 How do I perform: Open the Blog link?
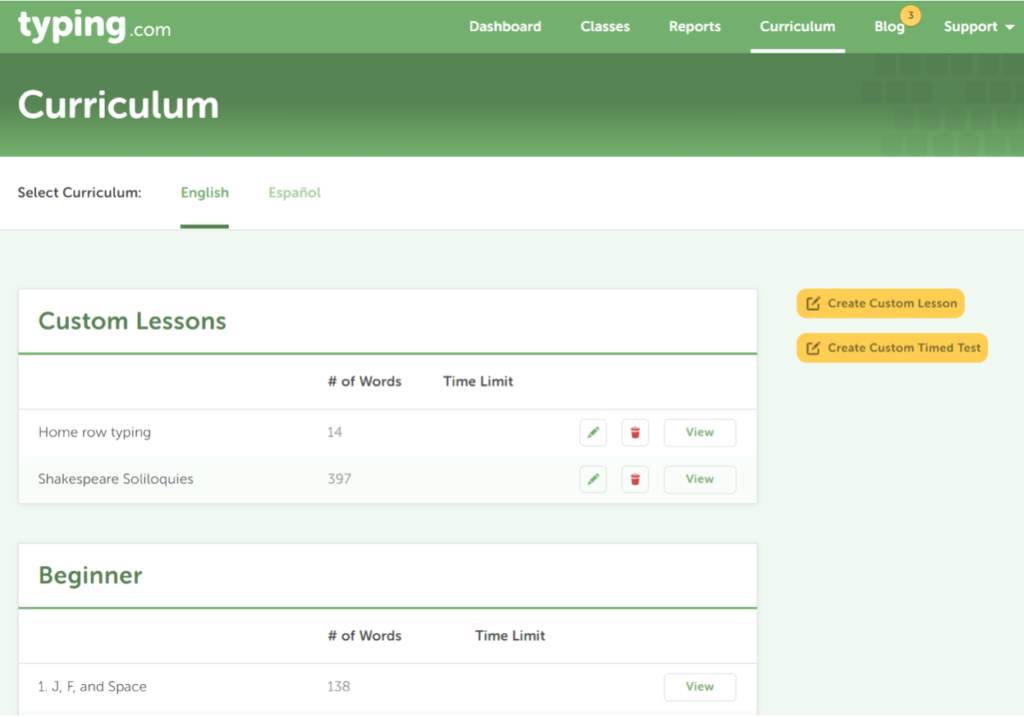pos(888,28)
